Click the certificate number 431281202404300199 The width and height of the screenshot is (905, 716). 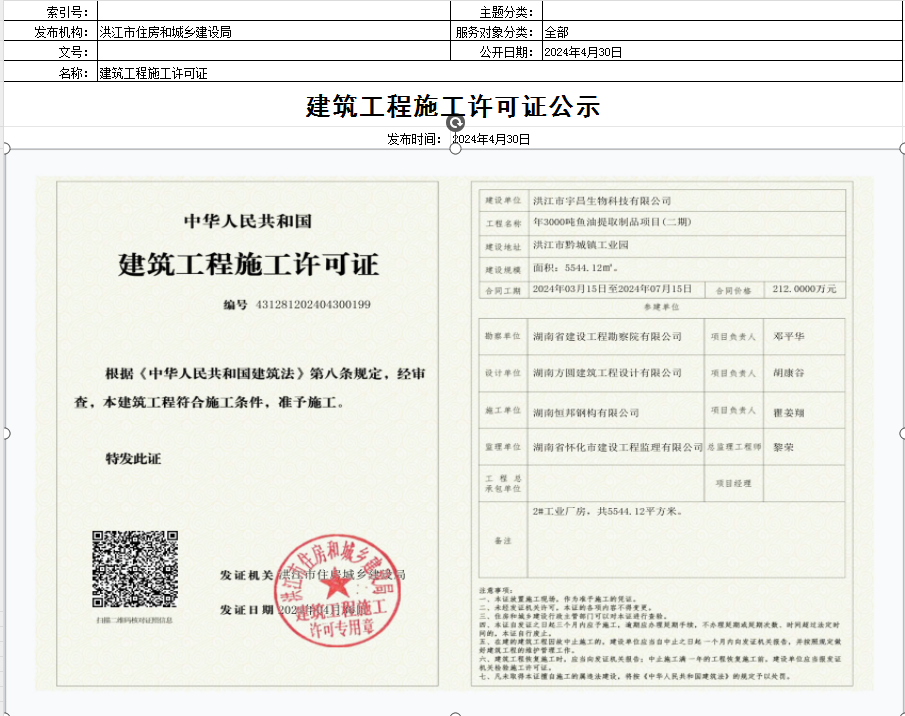313,304
